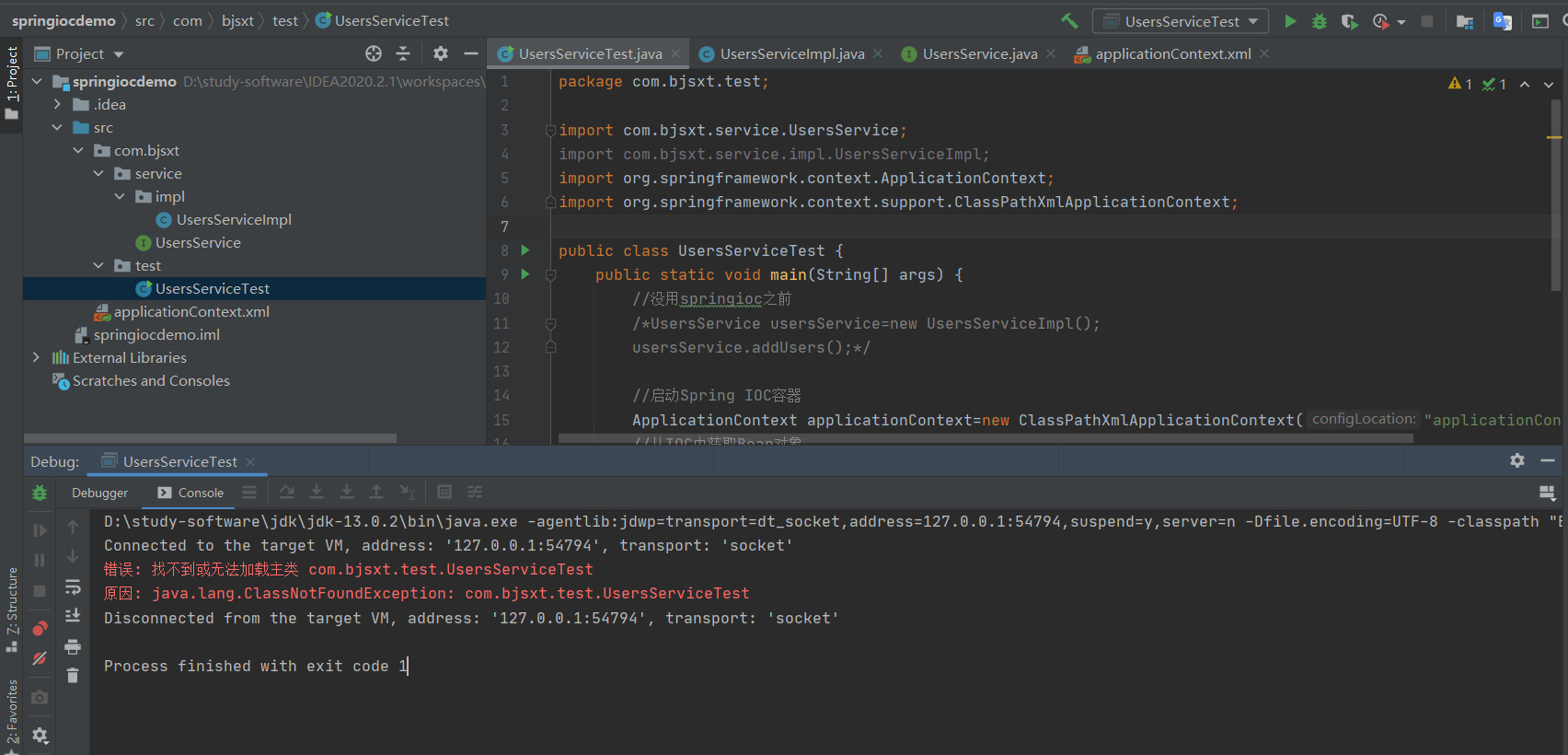The height and width of the screenshot is (755, 1568).
Task: Toggle soft-wrap in console output
Action: pos(73,587)
